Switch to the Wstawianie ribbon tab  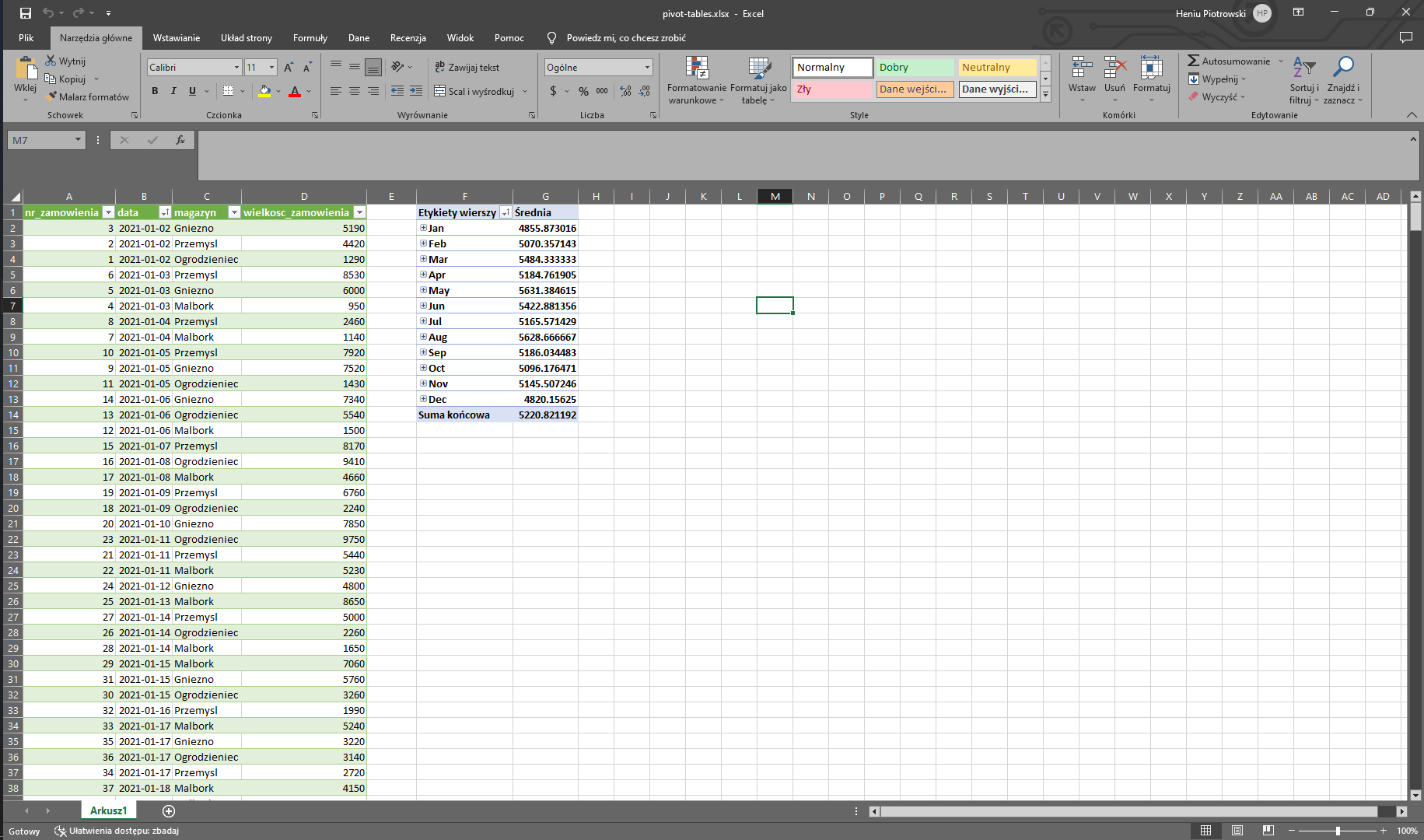tap(176, 37)
